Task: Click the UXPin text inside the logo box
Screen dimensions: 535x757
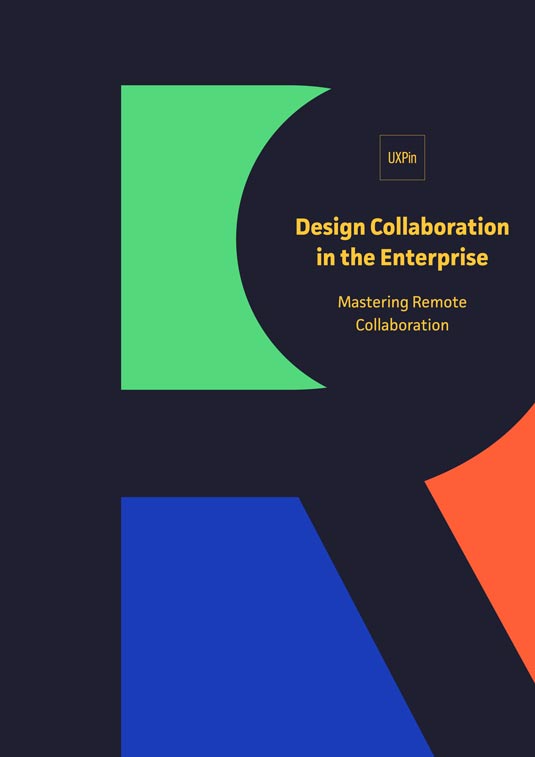Action: pyautogui.click(x=402, y=158)
